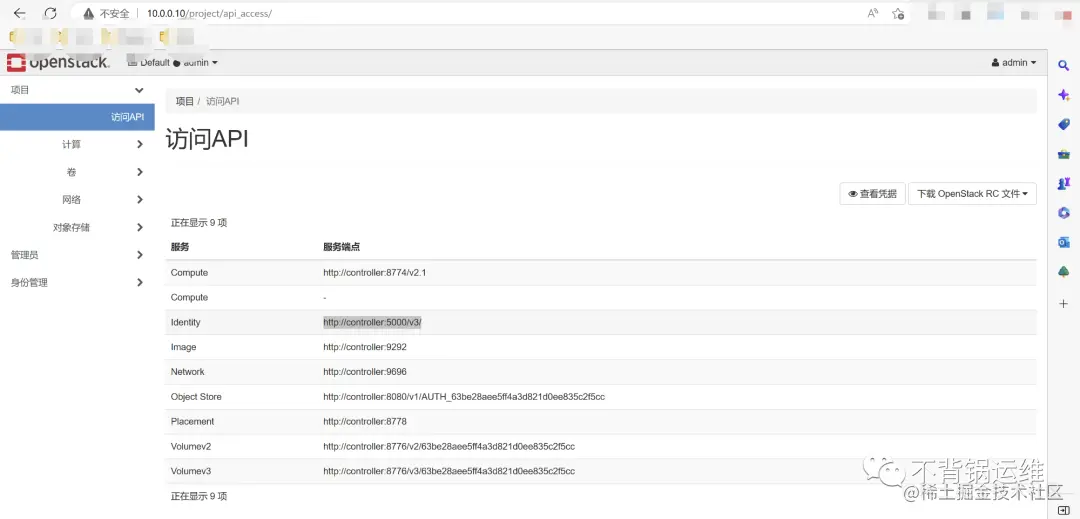Screen dimensions: 1080x519
Task: Select the Placement service name cell
Action: click(x=192, y=421)
